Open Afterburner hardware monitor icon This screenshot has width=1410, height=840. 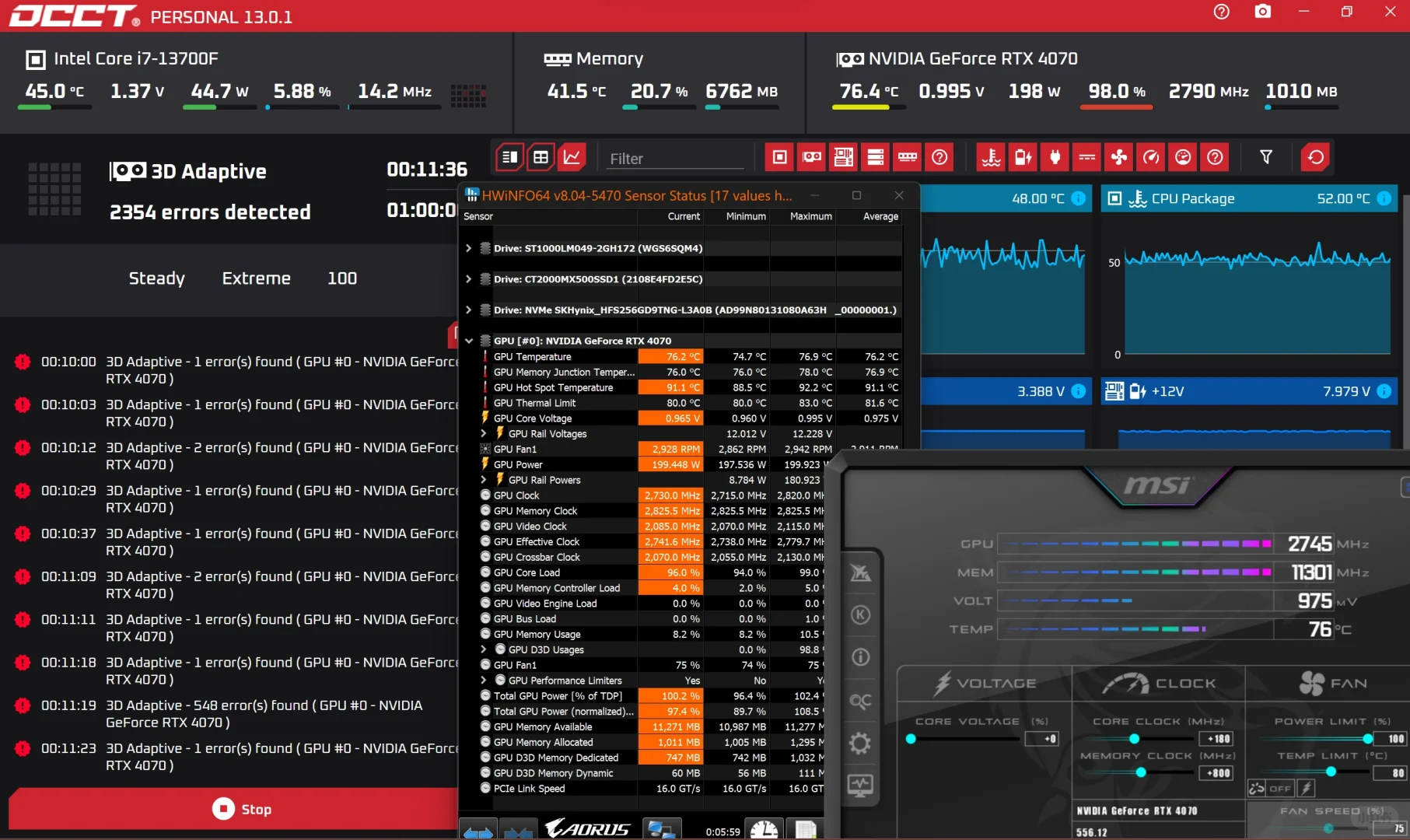(x=859, y=786)
